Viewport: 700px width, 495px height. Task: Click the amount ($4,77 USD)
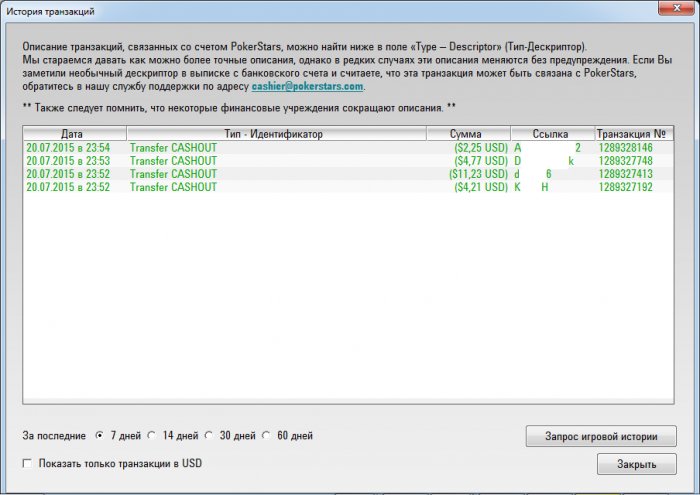point(481,161)
